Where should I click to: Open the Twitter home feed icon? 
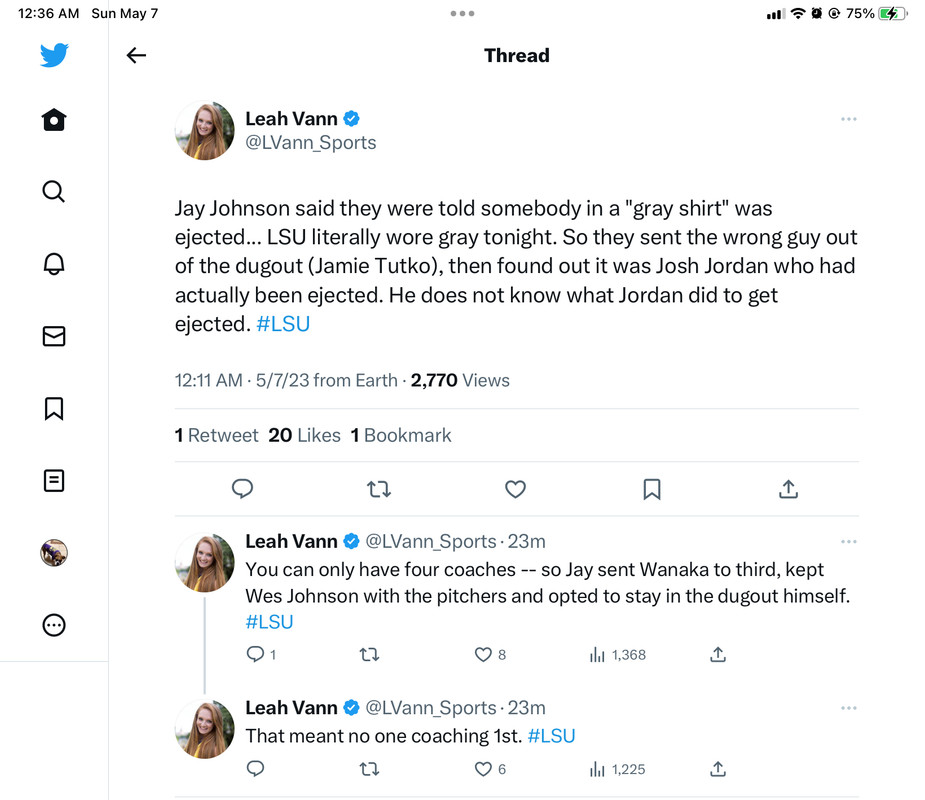54,120
